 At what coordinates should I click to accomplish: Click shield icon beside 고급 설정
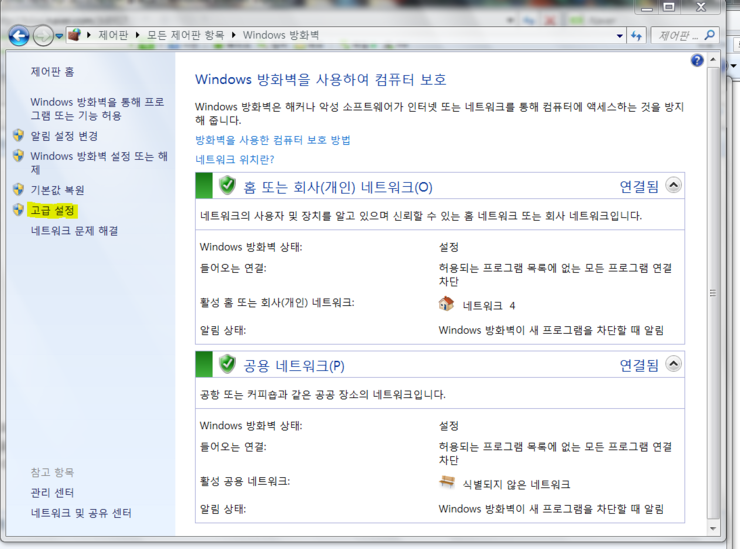18,210
